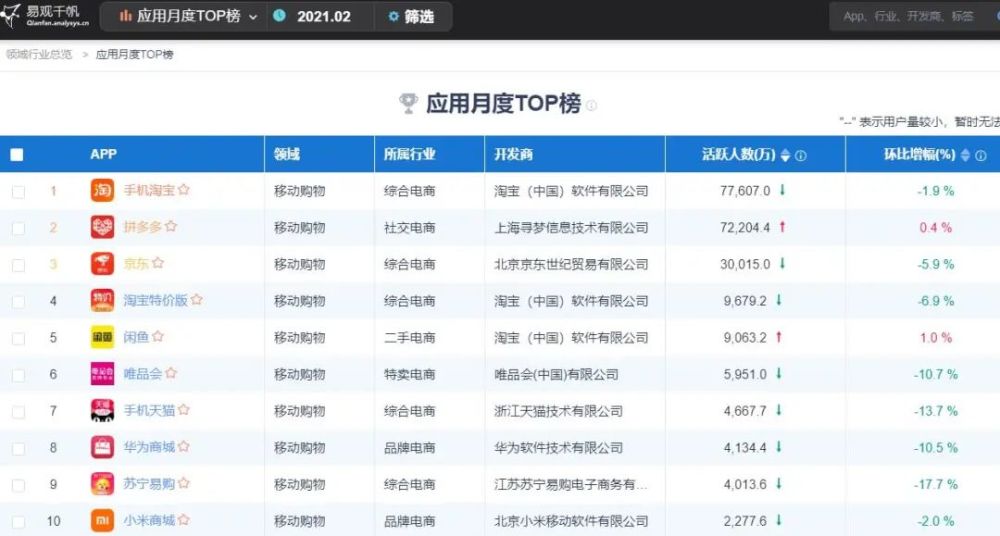Click the 筛选 filter button
Screen dimensions: 1000x536
pyautogui.click(x=412, y=17)
